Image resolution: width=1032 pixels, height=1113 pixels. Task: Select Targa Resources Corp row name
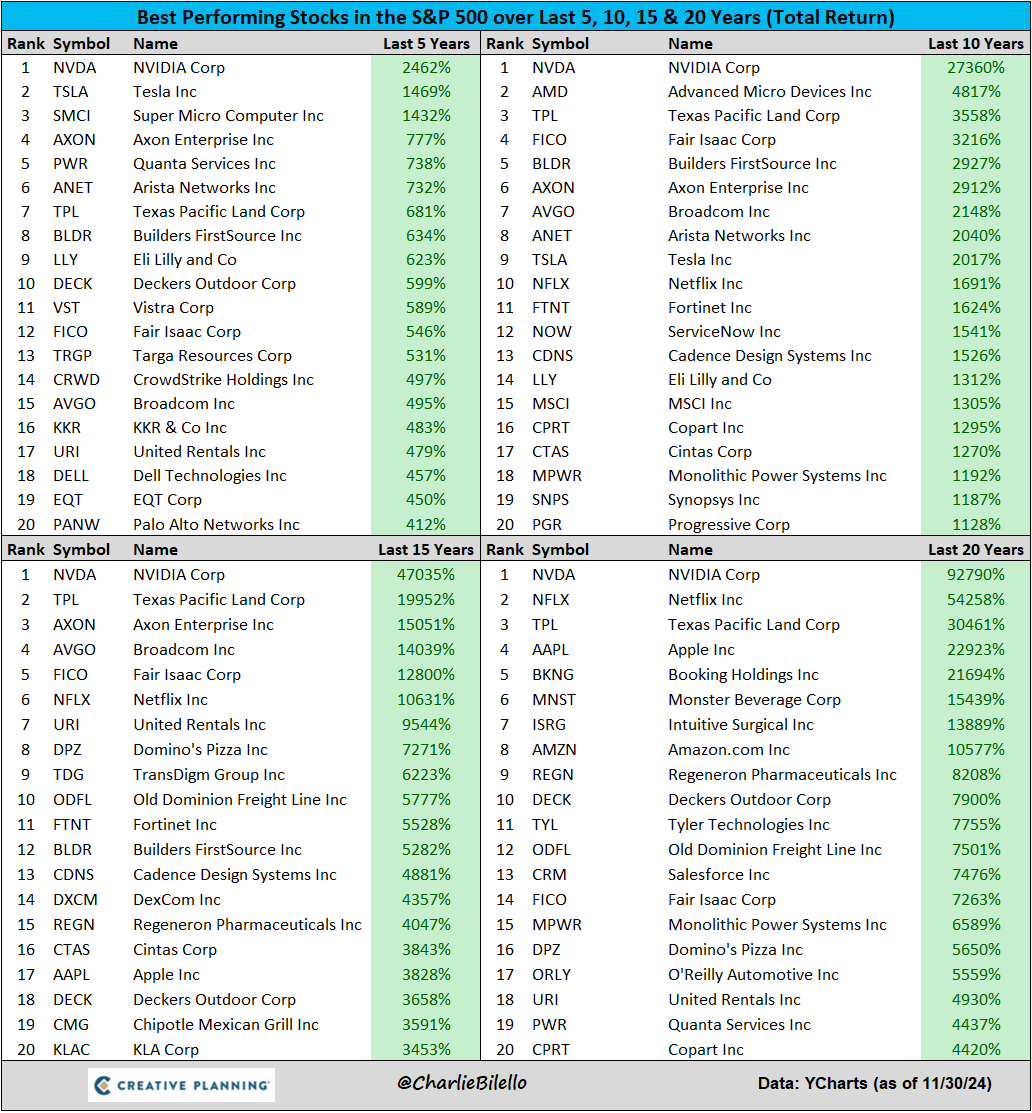(x=212, y=356)
